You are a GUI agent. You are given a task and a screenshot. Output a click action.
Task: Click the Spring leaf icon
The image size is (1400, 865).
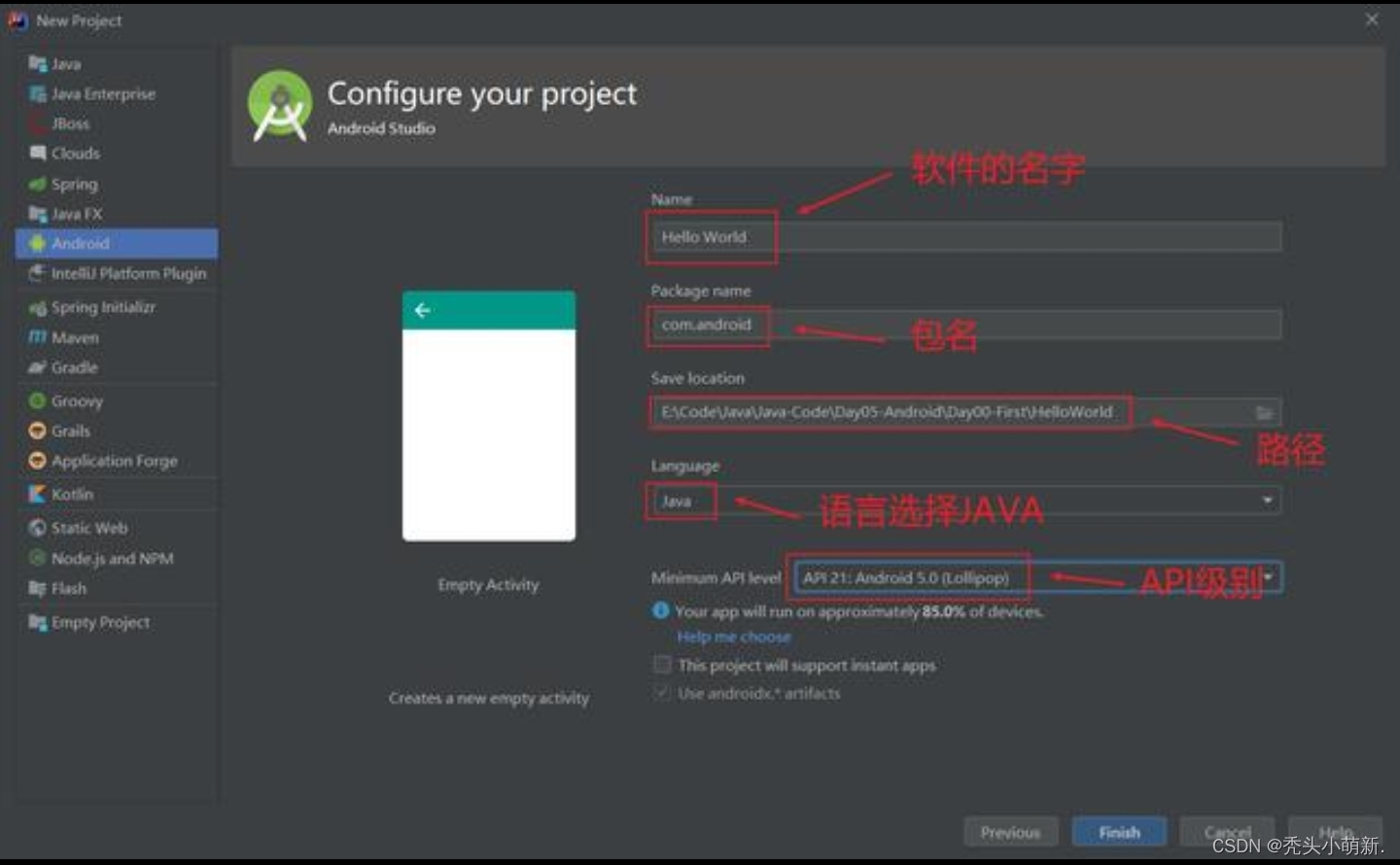[38, 184]
